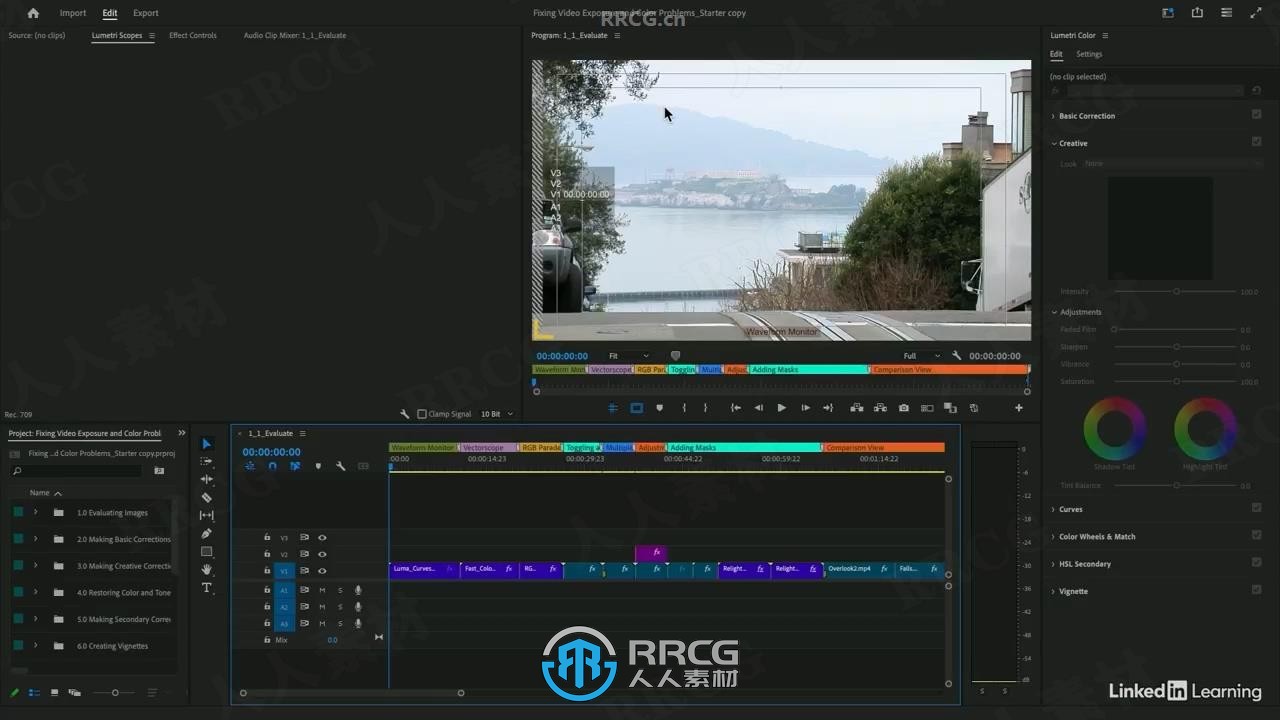The image size is (1280, 720).
Task: Toggle V3 track output eye
Action: [x=322, y=537]
